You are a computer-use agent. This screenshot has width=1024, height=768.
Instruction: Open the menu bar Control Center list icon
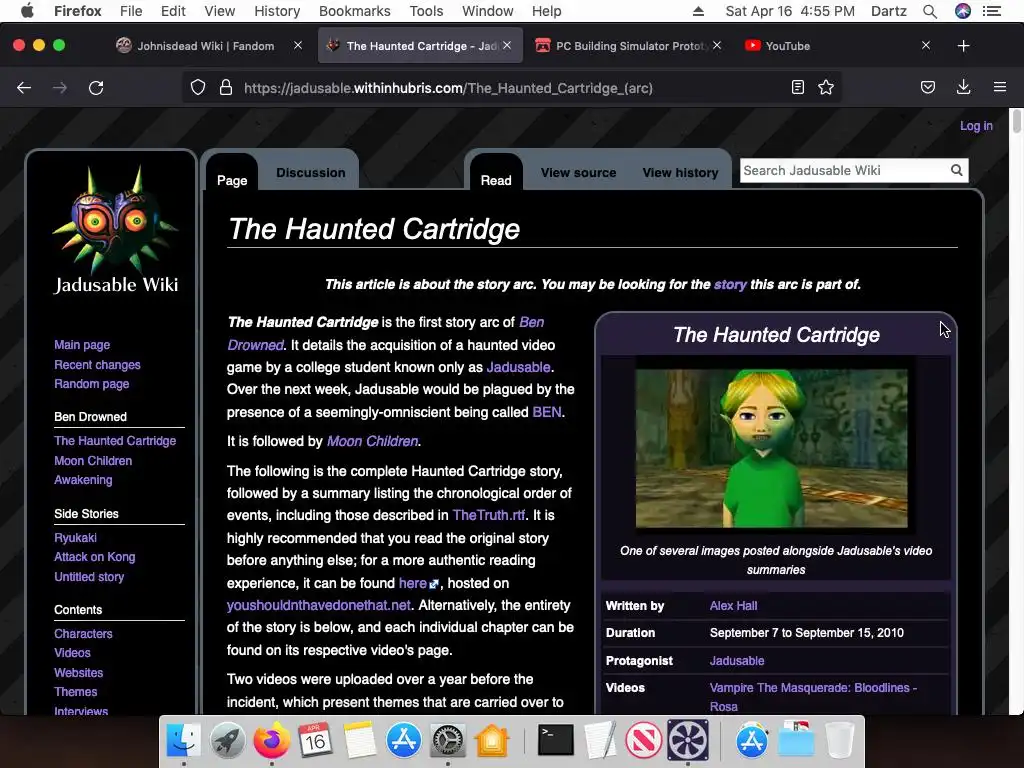[x=991, y=11]
